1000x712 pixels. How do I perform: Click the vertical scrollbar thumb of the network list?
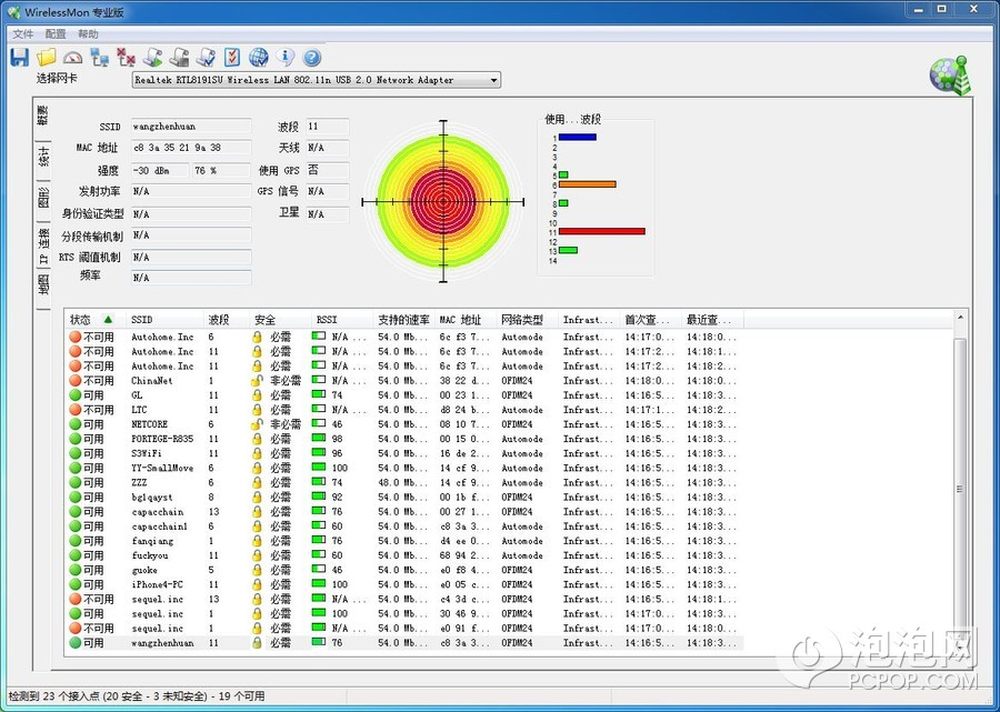pos(960,489)
